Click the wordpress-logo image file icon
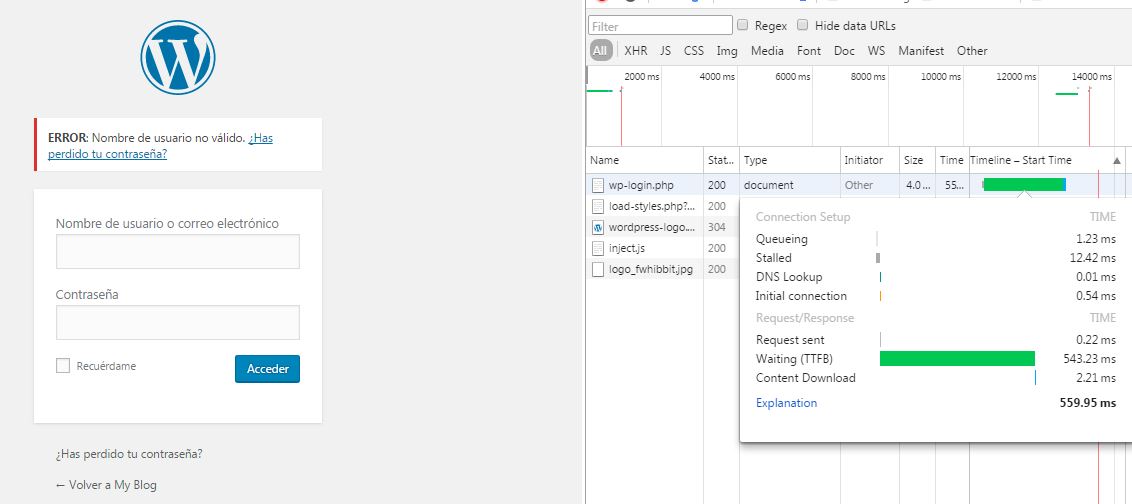The image size is (1132, 504). coord(598,227)
